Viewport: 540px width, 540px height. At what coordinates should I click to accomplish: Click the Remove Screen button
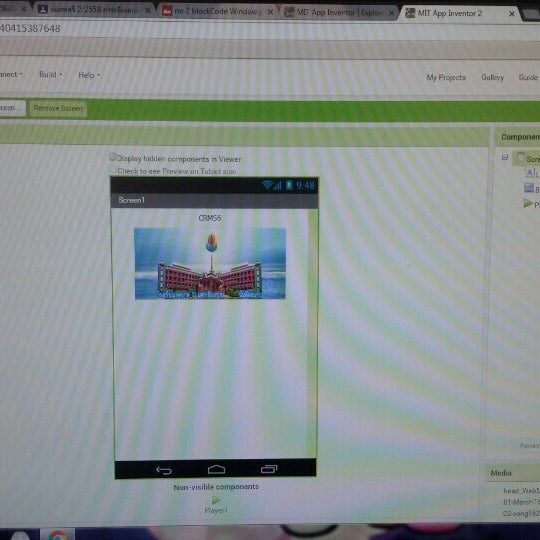tap(58, 108)
